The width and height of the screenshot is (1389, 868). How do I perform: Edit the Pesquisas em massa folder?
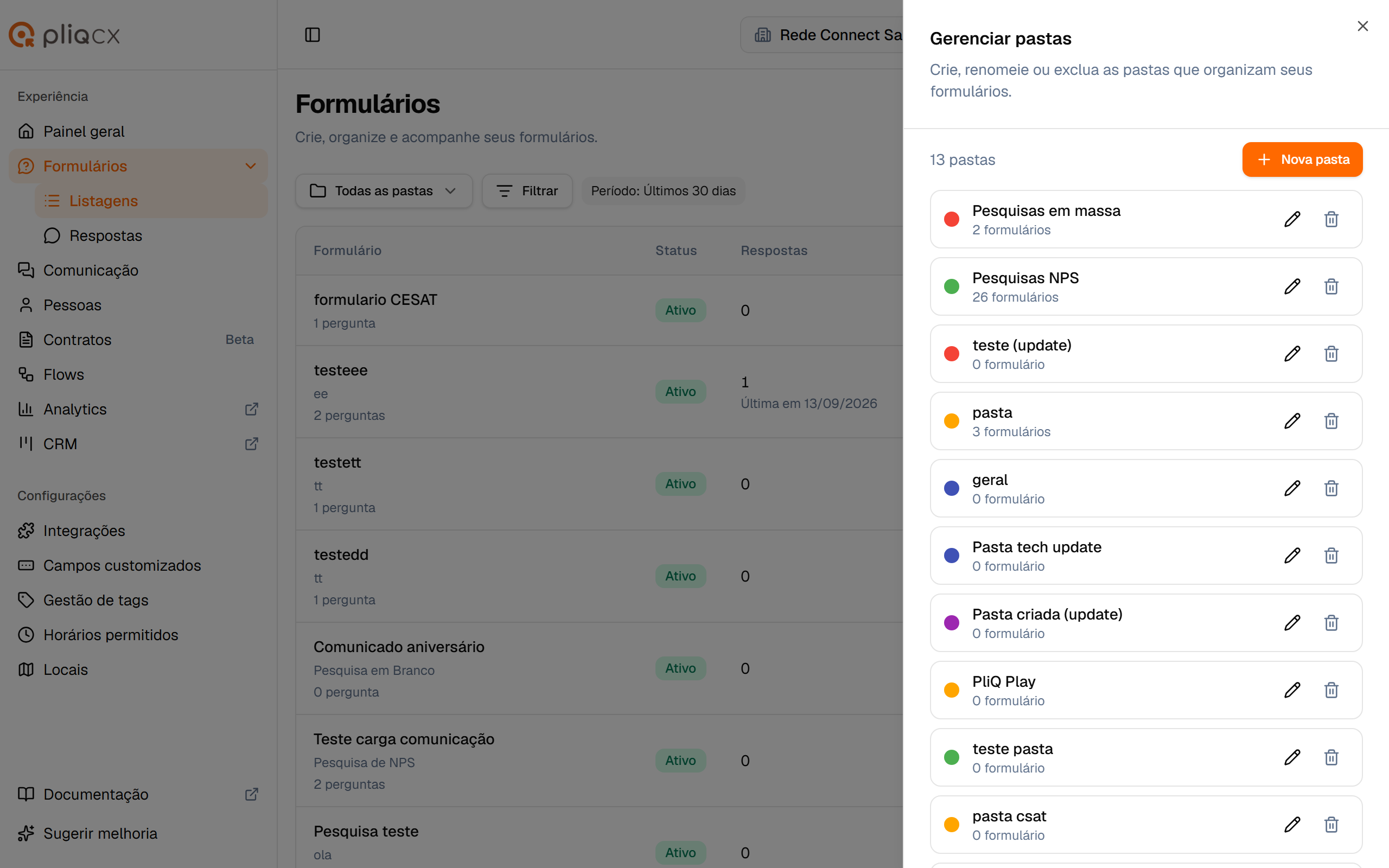(x=1292, y=219)
